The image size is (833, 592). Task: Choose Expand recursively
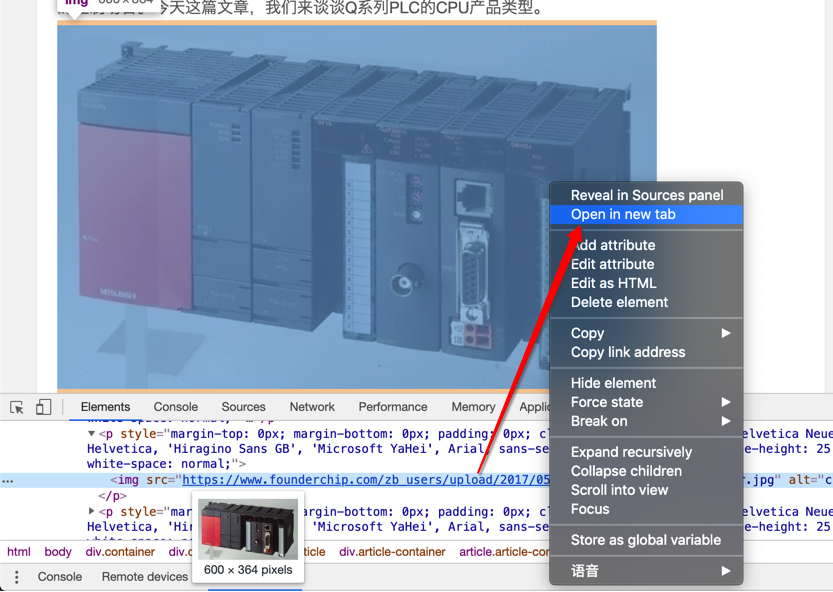(x=646, y=452)
